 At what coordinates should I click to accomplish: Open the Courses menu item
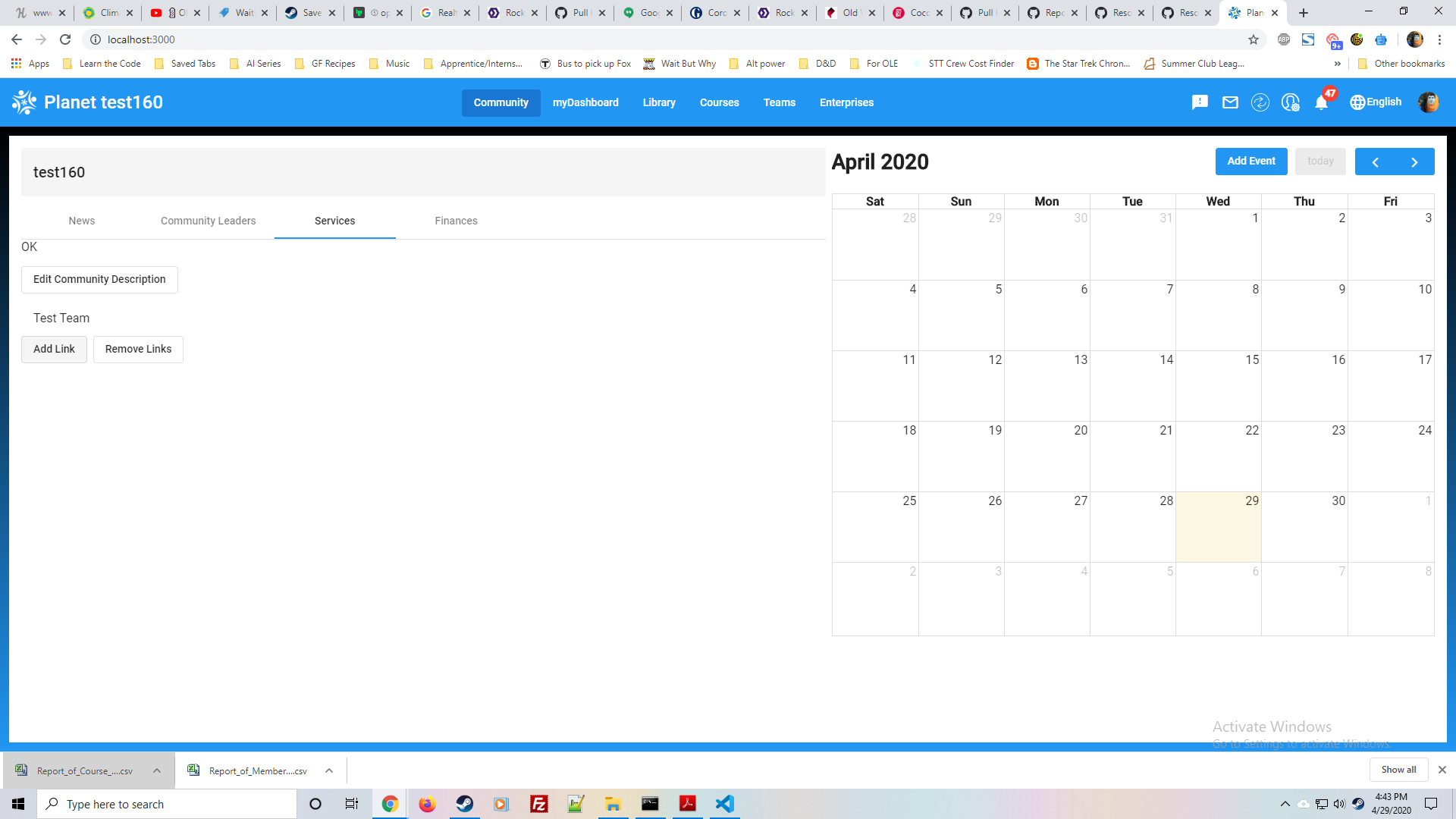tap(719, 102)
